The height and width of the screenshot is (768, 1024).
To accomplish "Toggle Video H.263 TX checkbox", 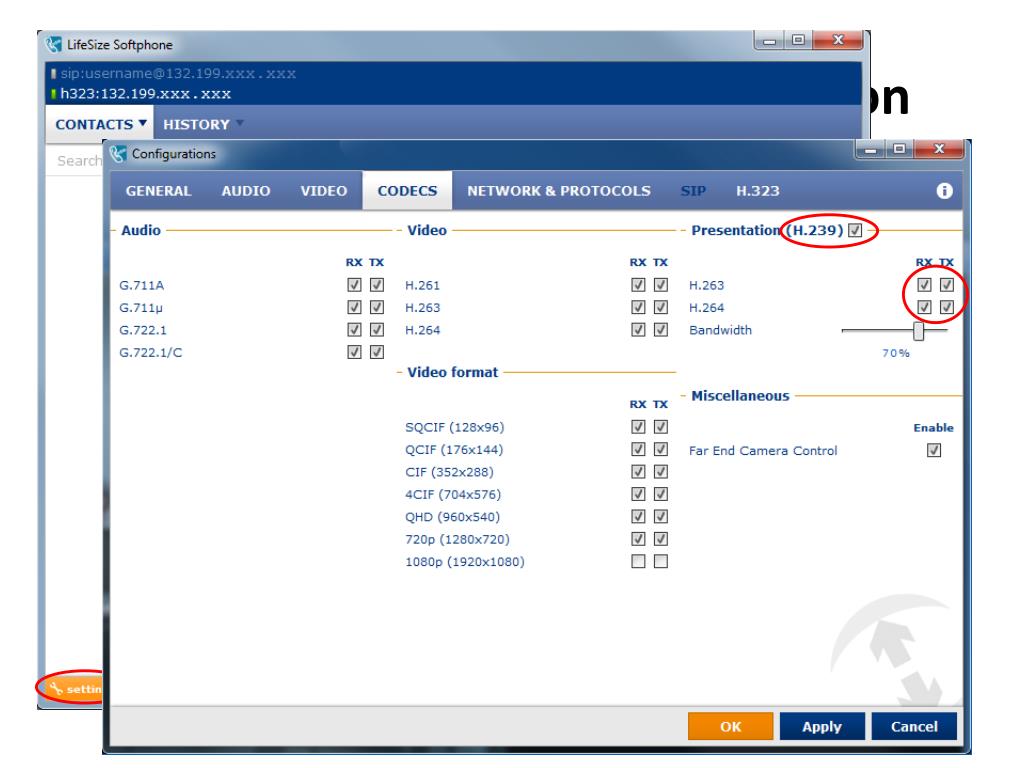I will (x=661, y=307).
